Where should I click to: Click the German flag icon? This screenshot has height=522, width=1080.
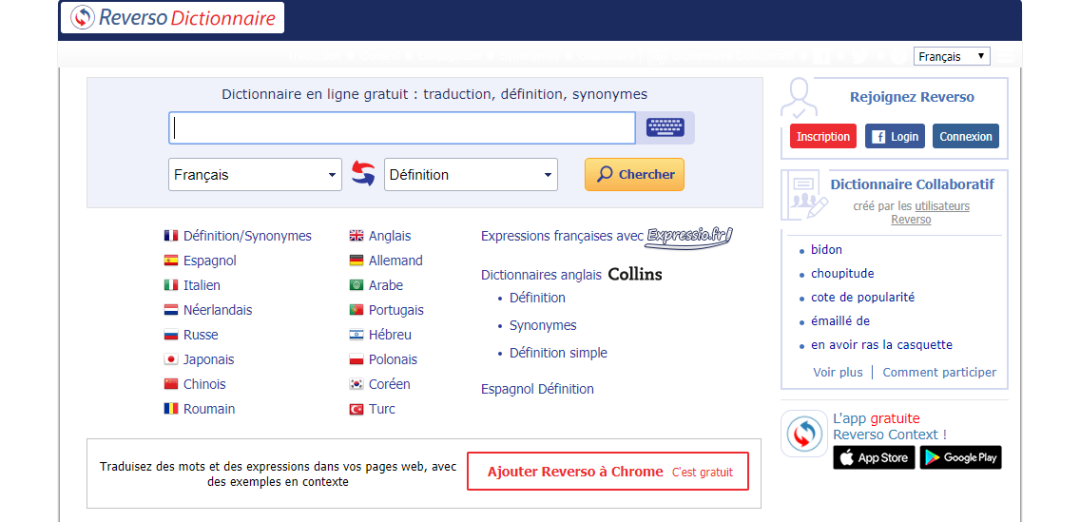tap(356, 261)
